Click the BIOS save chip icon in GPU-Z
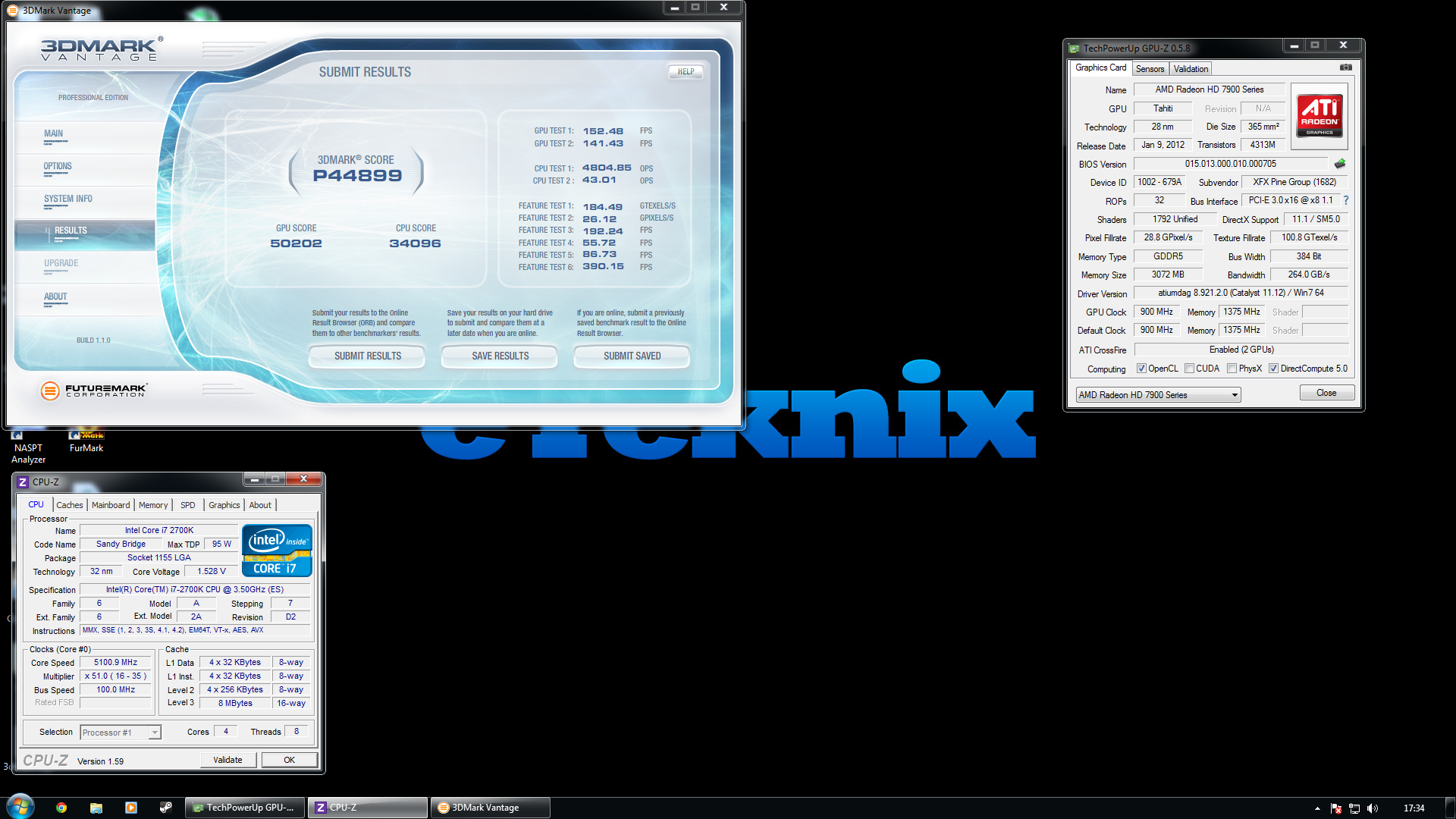 coord(1340,164)
